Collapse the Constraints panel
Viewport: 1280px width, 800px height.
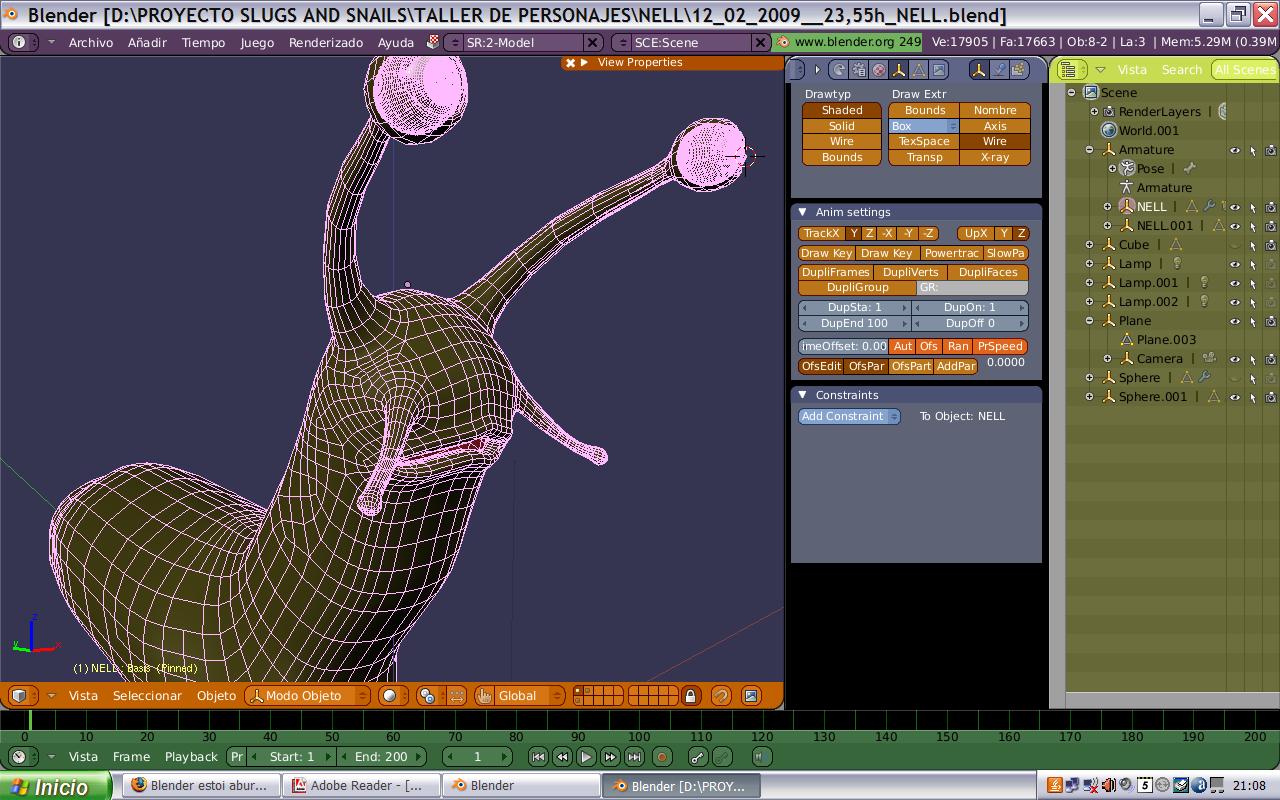(802, 395)
